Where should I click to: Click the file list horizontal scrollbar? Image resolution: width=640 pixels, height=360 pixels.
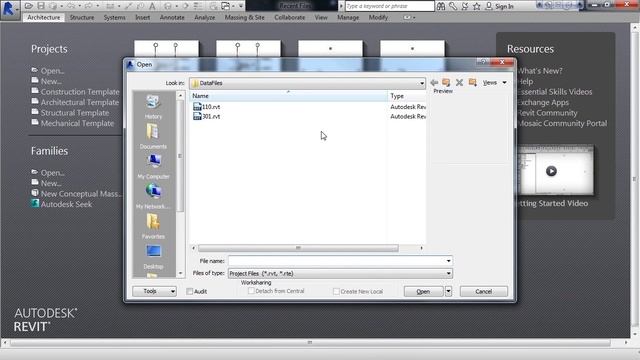coord(298,248)
